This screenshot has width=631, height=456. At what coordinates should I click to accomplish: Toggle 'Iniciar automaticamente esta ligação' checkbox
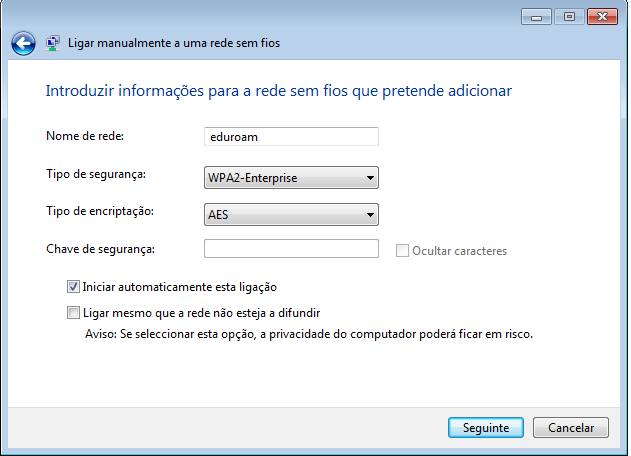pos(73,287)
